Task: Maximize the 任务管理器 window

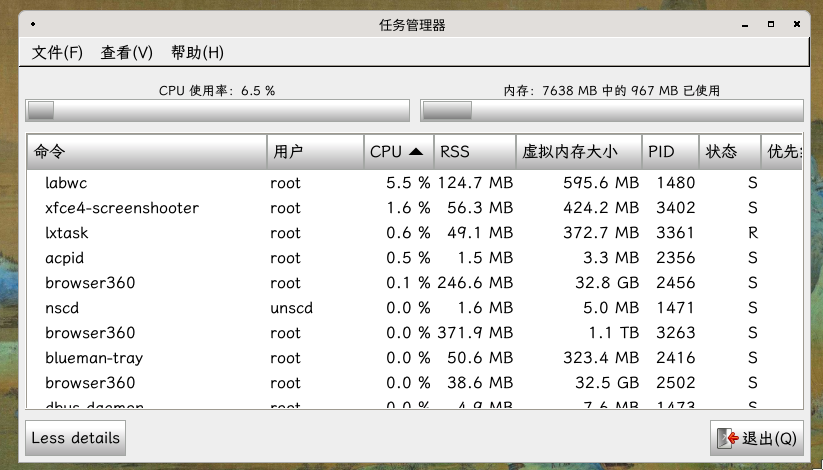Action: 771,24
